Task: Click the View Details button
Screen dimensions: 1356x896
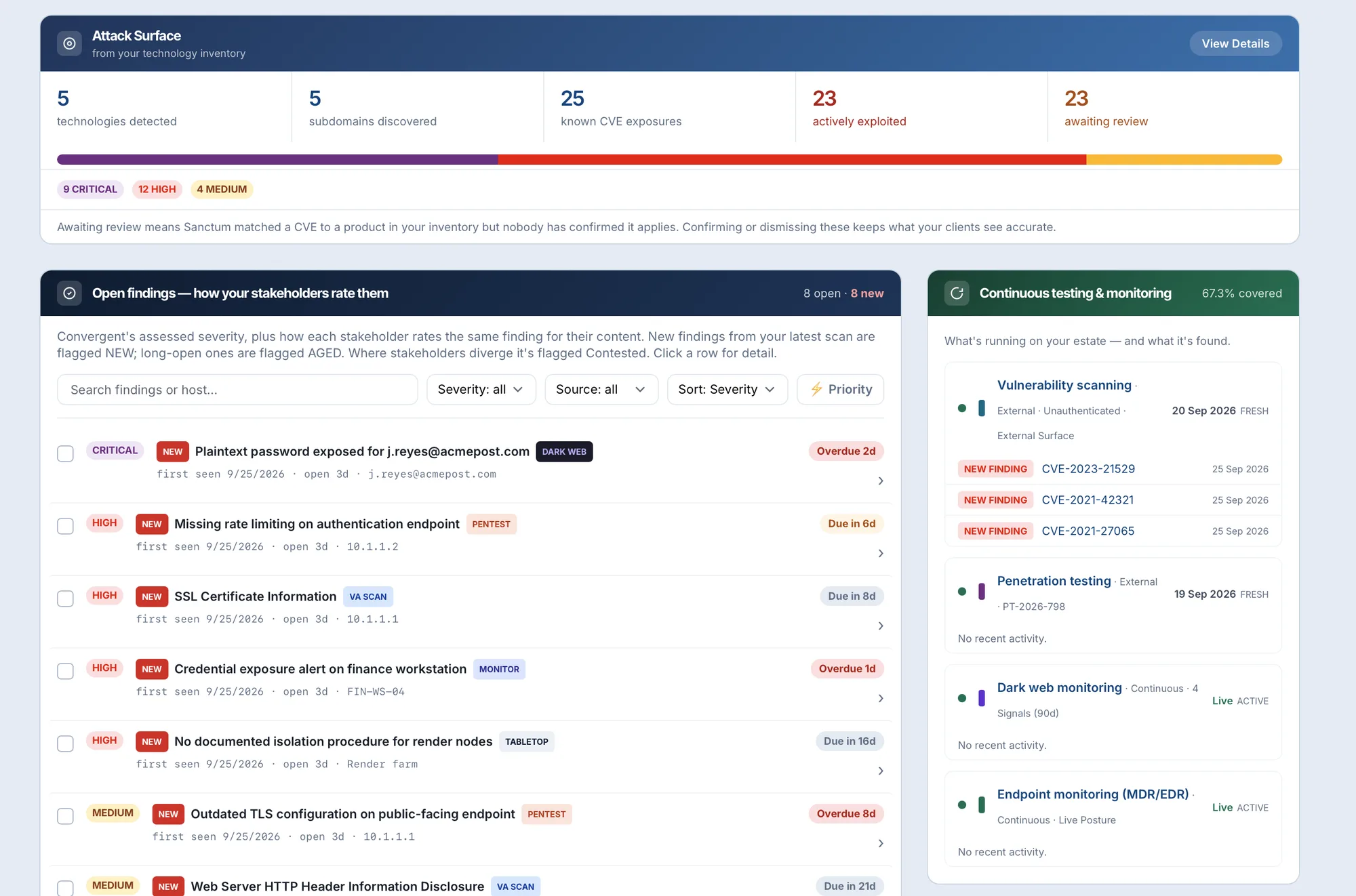Action: click(x=1235, y=43)
